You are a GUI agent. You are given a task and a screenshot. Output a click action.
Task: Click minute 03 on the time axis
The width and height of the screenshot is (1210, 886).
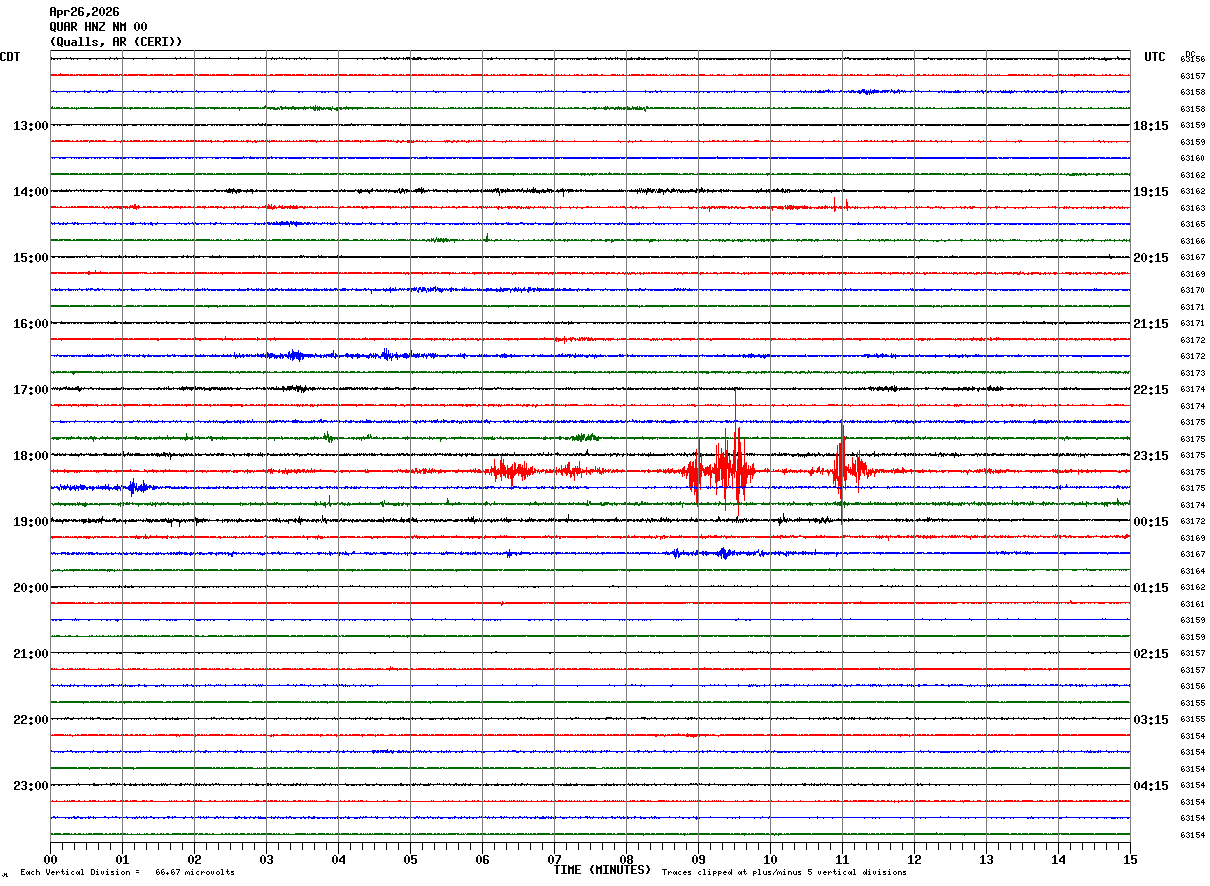(266, 859)
